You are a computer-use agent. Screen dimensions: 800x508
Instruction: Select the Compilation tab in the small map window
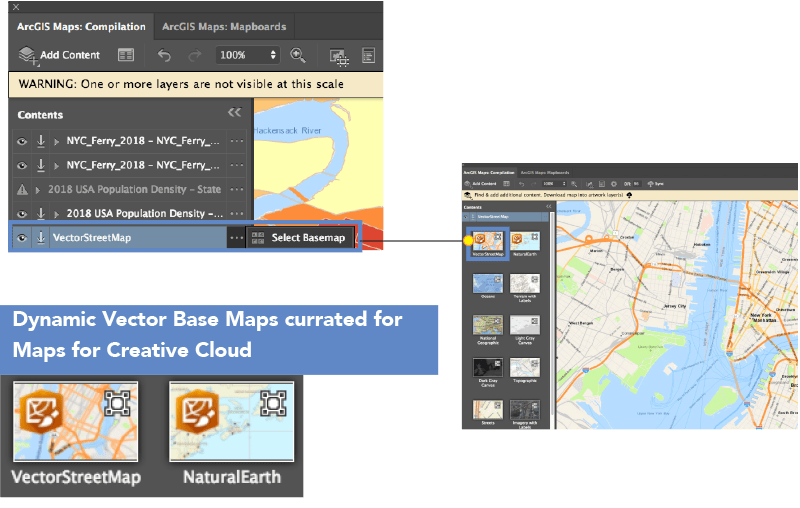pyautogui.click(x=489, y=172)
